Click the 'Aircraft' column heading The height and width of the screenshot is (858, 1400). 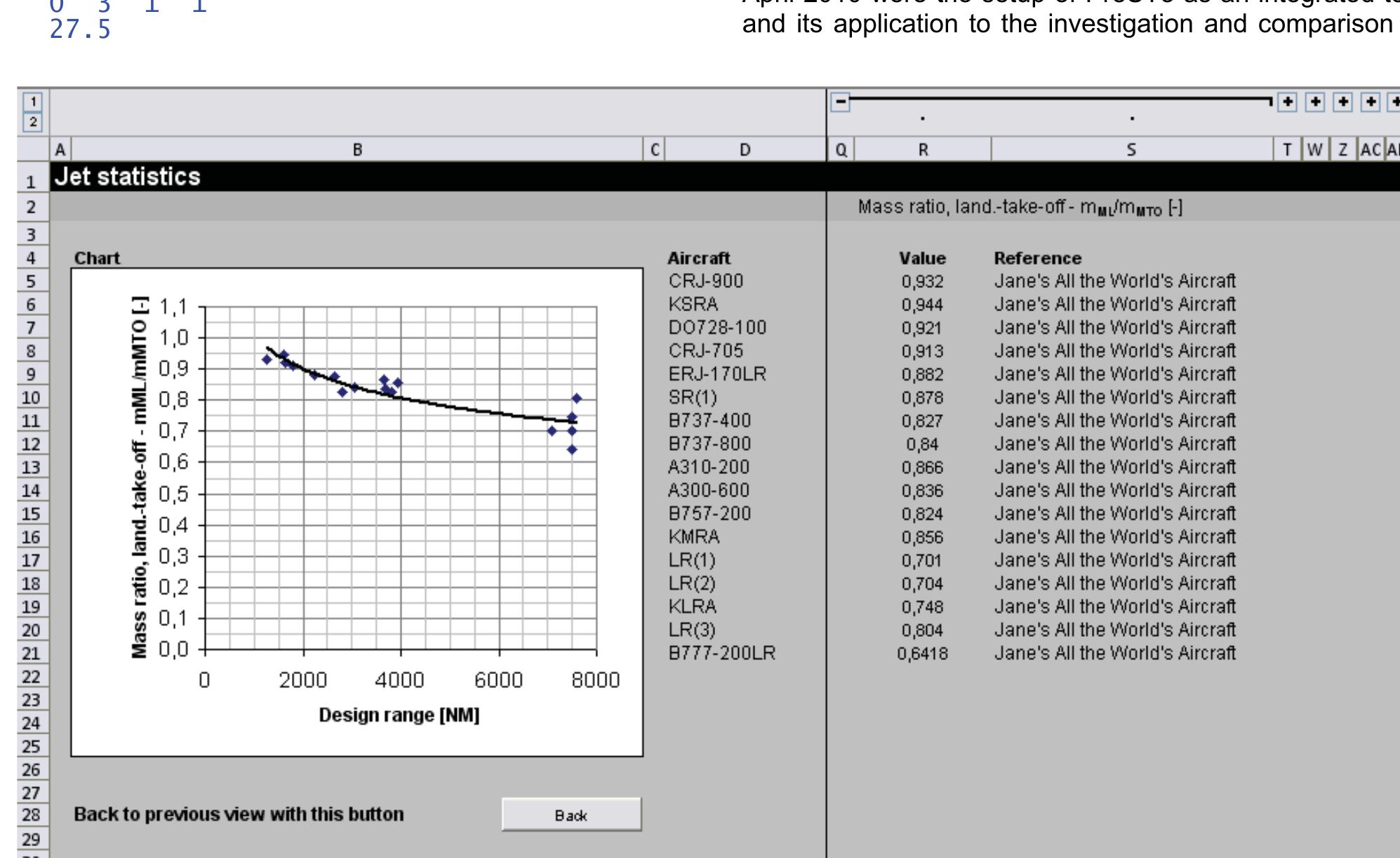(x=698, y=258)
